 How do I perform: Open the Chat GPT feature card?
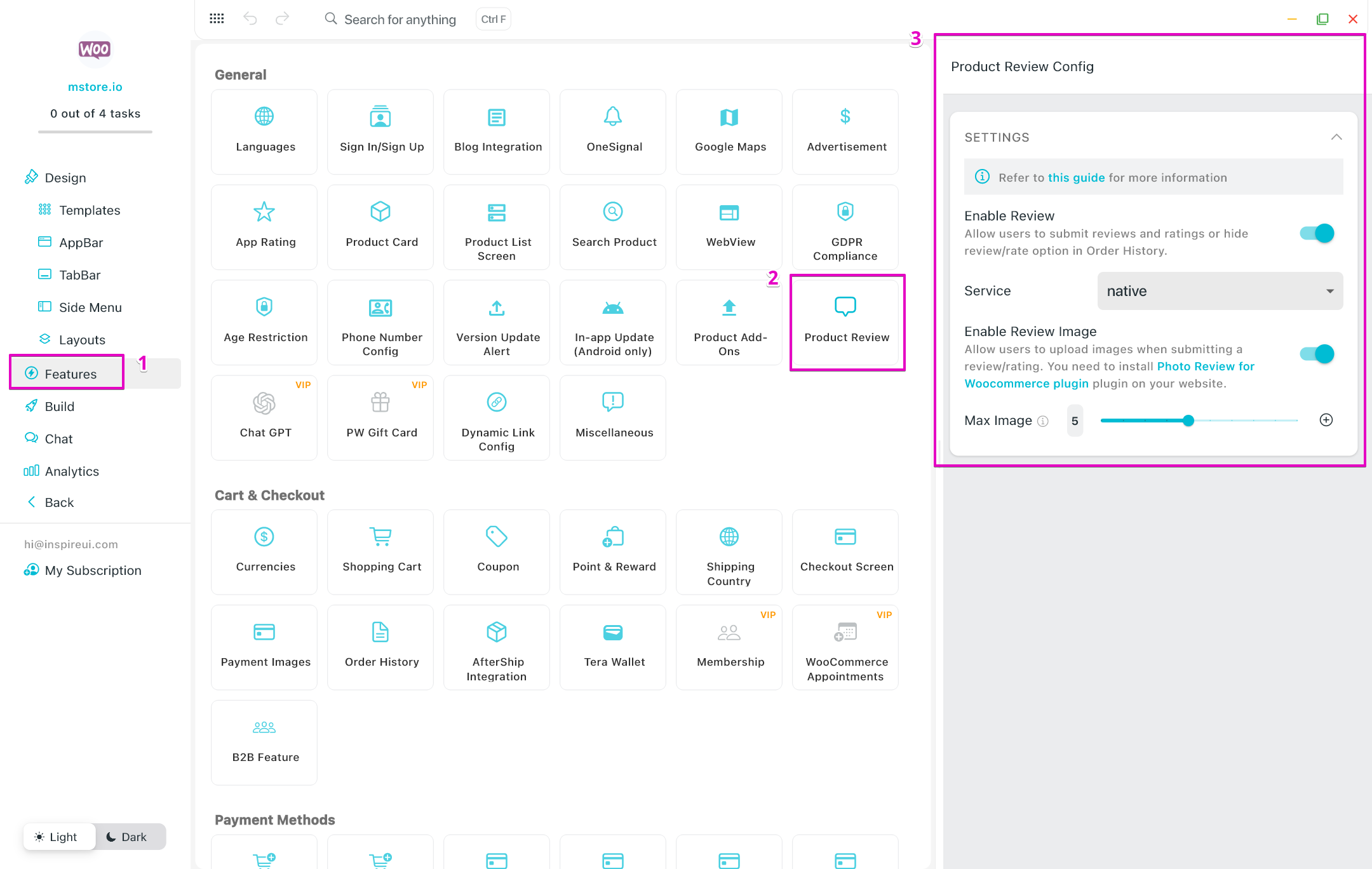(264, 417)
